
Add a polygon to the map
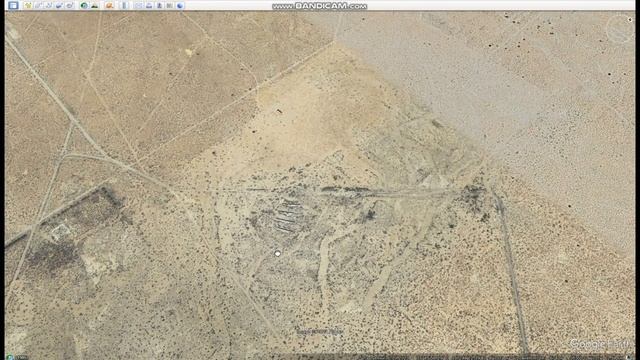click(x=38, y=5)
